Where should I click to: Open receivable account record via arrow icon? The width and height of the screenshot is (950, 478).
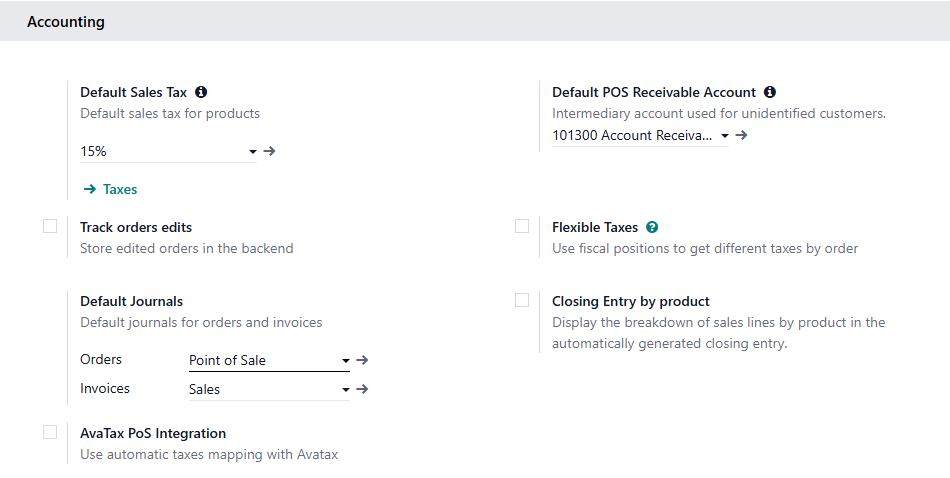pos(741,135)
